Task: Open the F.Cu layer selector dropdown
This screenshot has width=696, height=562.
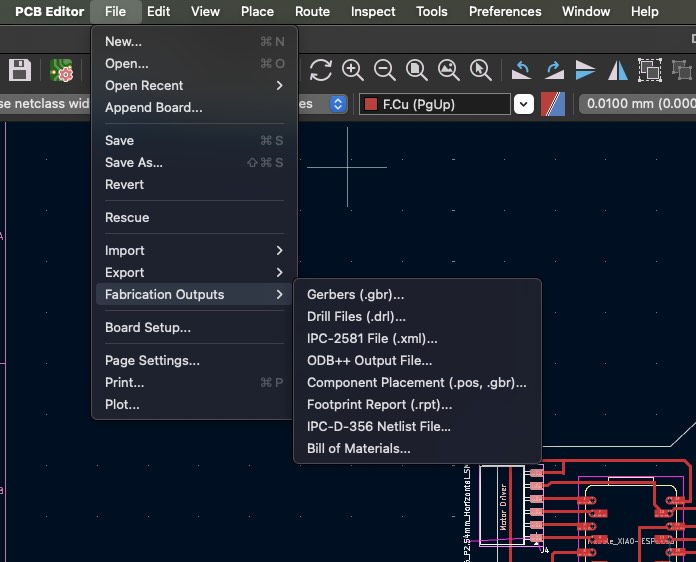Action: click(x=524, y=104)
